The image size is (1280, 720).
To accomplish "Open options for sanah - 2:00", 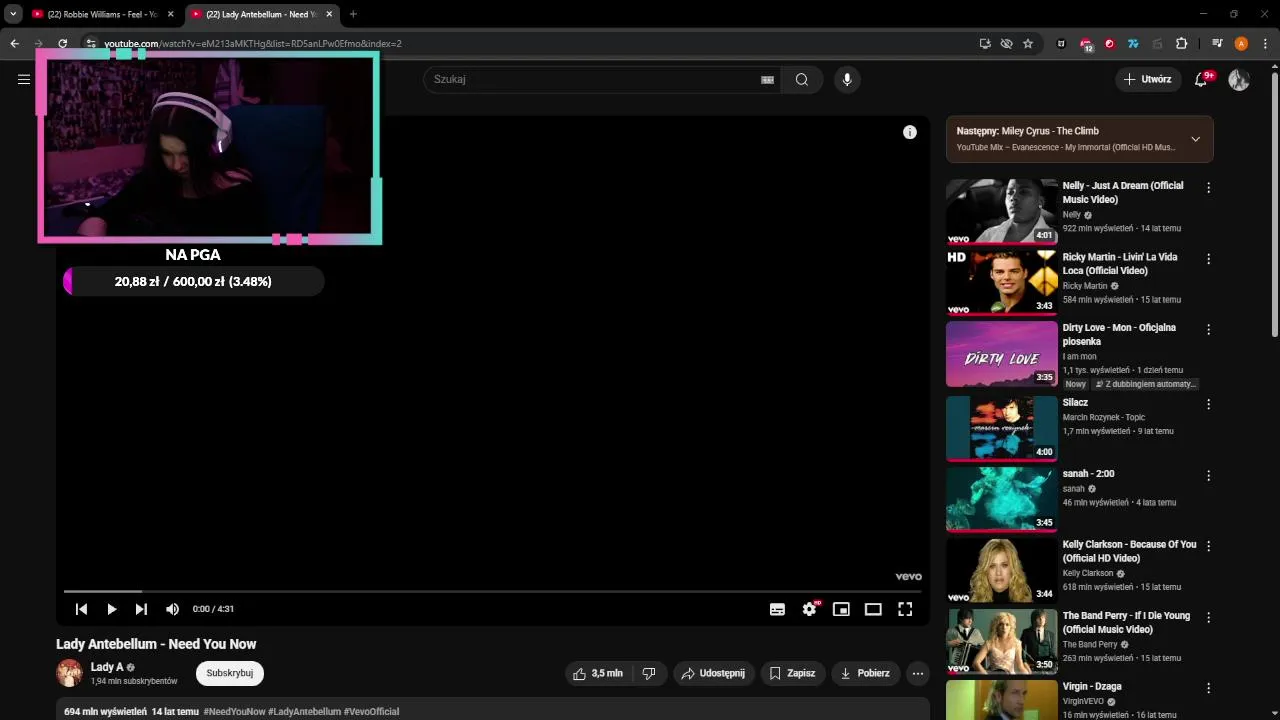I will pyautogui.click(x=1208, y=476).
